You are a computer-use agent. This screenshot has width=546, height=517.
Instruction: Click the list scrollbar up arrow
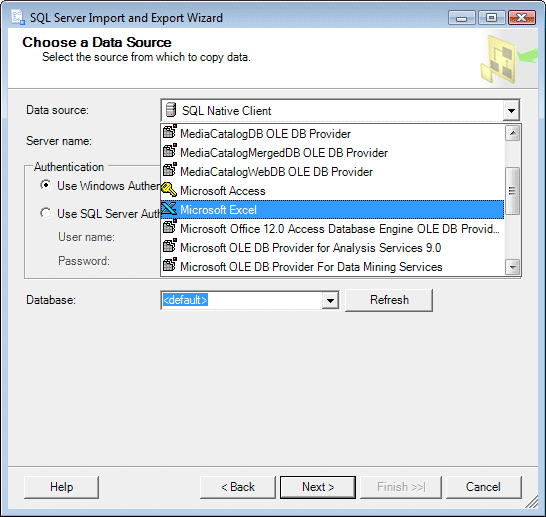tap(513, 133)
